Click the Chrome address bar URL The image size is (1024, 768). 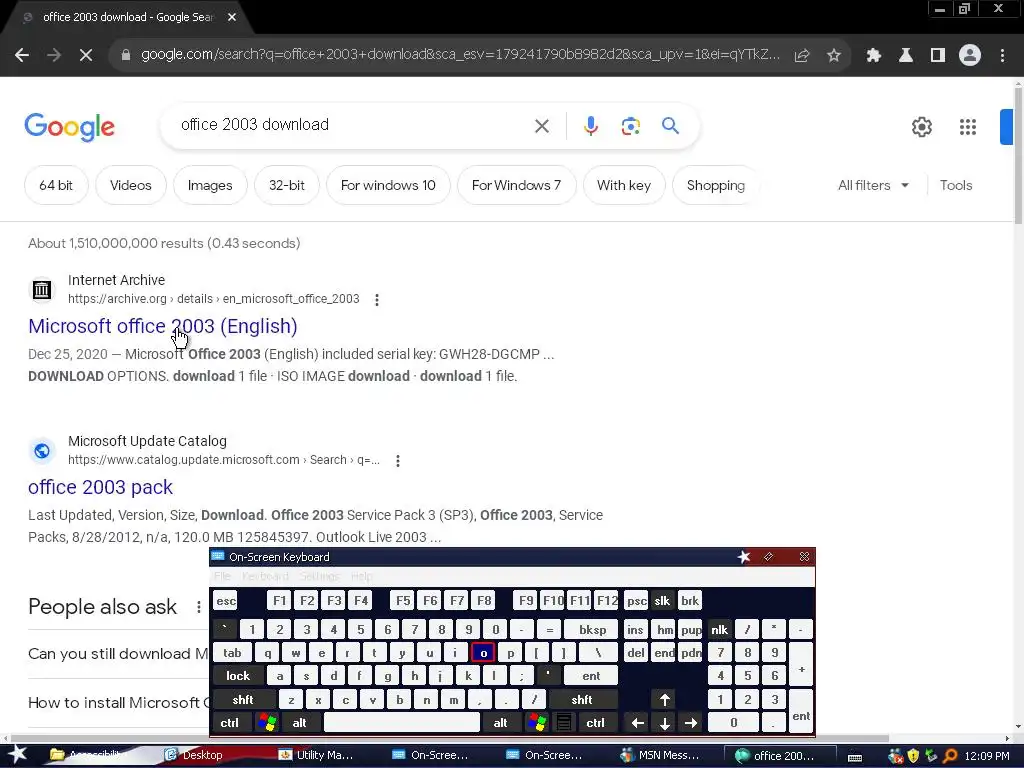click(x=460, y=55)
